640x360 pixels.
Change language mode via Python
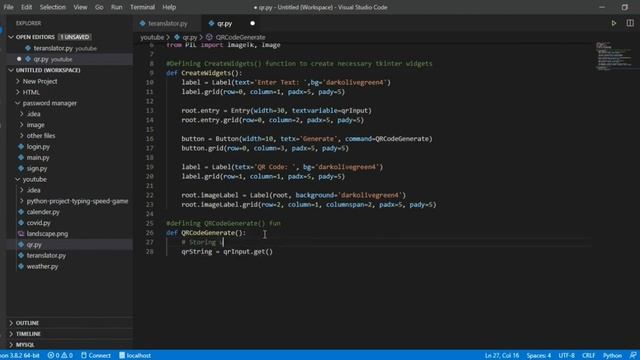(x=612, y=356)
